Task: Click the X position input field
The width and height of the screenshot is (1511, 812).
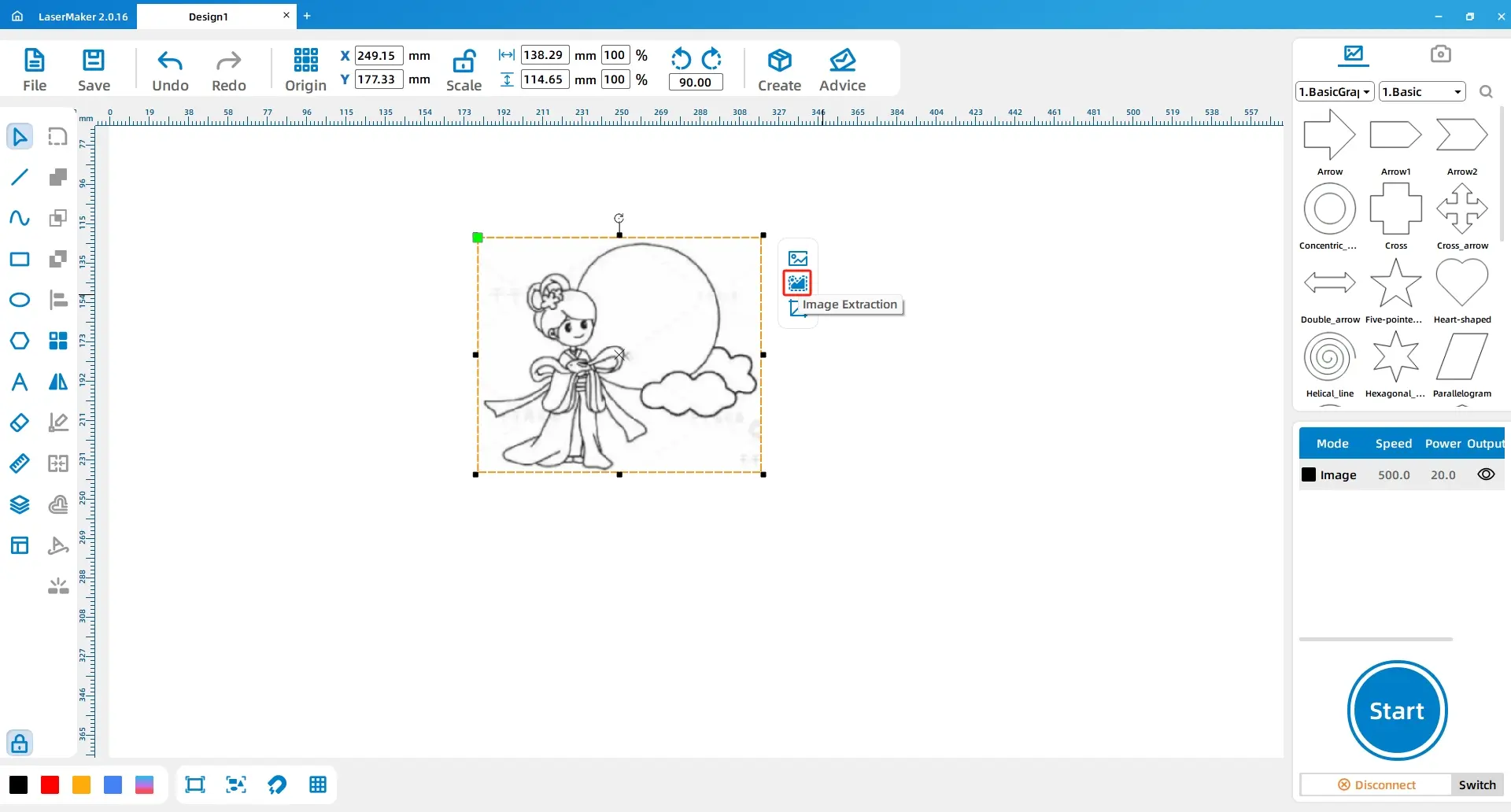Action: pyautogui.click(x=379, y=55)
